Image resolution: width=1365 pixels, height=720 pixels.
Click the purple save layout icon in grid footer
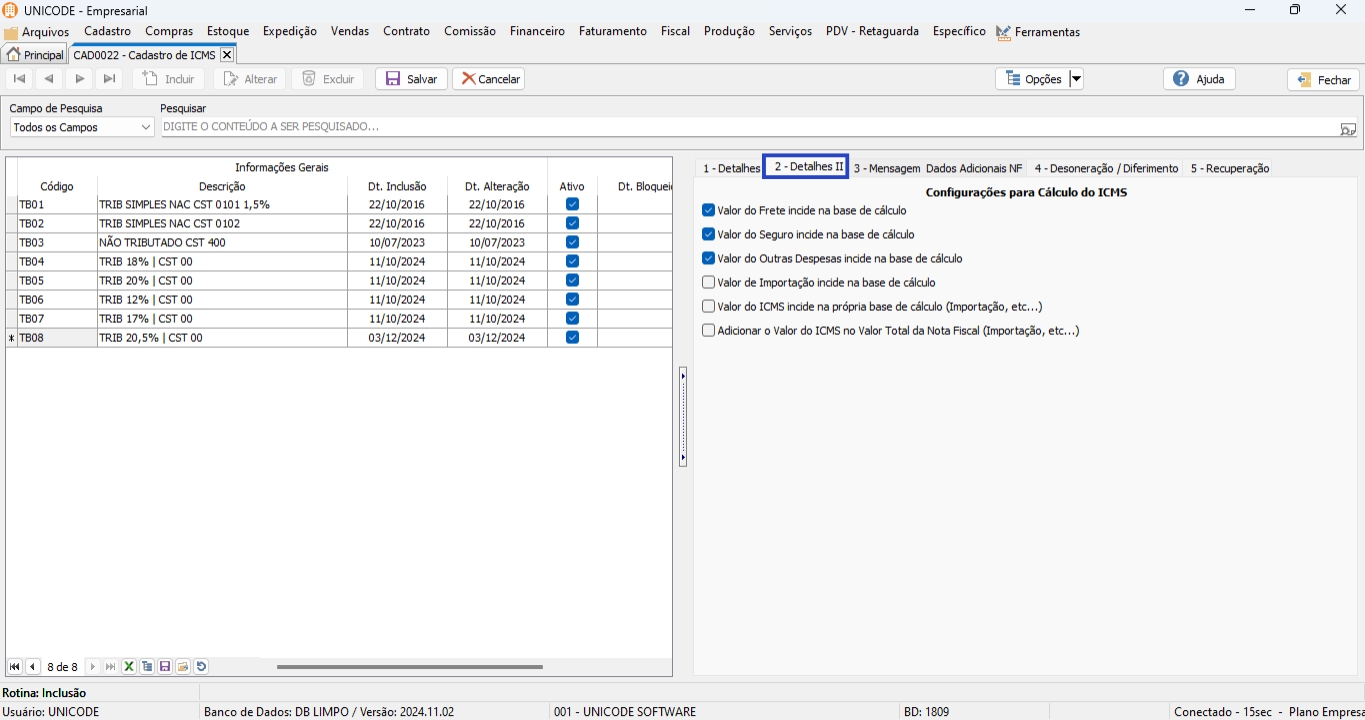165,667
